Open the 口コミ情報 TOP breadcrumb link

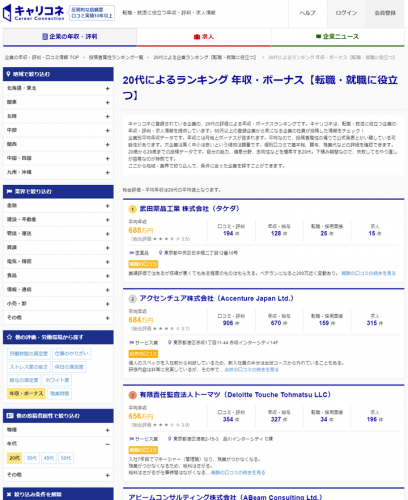click(x=42, y=57)
